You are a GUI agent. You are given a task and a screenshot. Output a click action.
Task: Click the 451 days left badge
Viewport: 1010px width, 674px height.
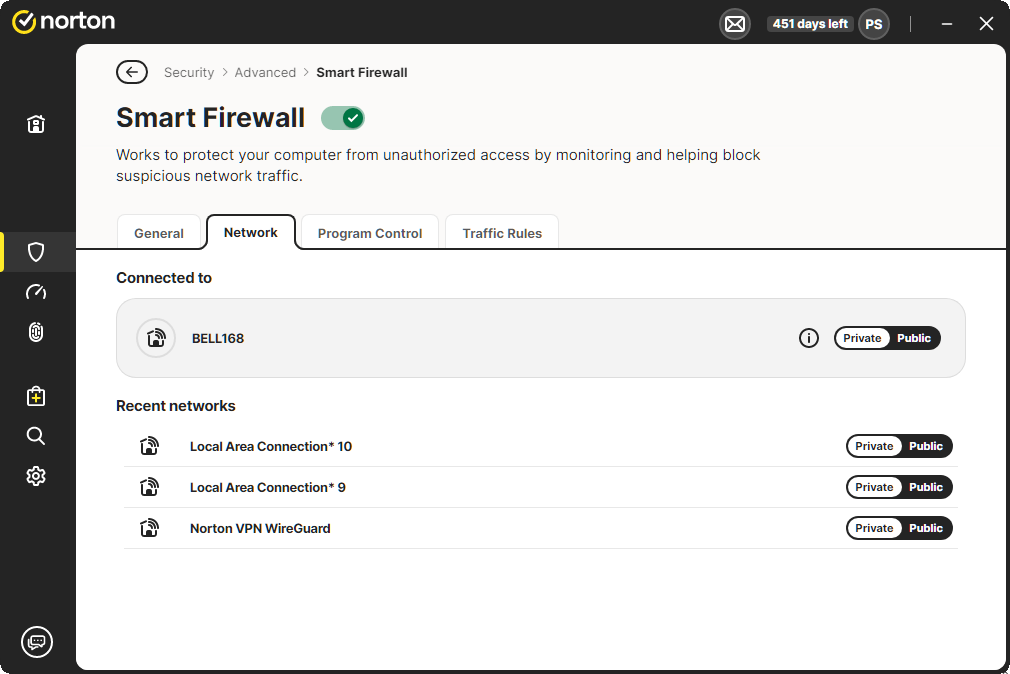(x=810, y=24)
